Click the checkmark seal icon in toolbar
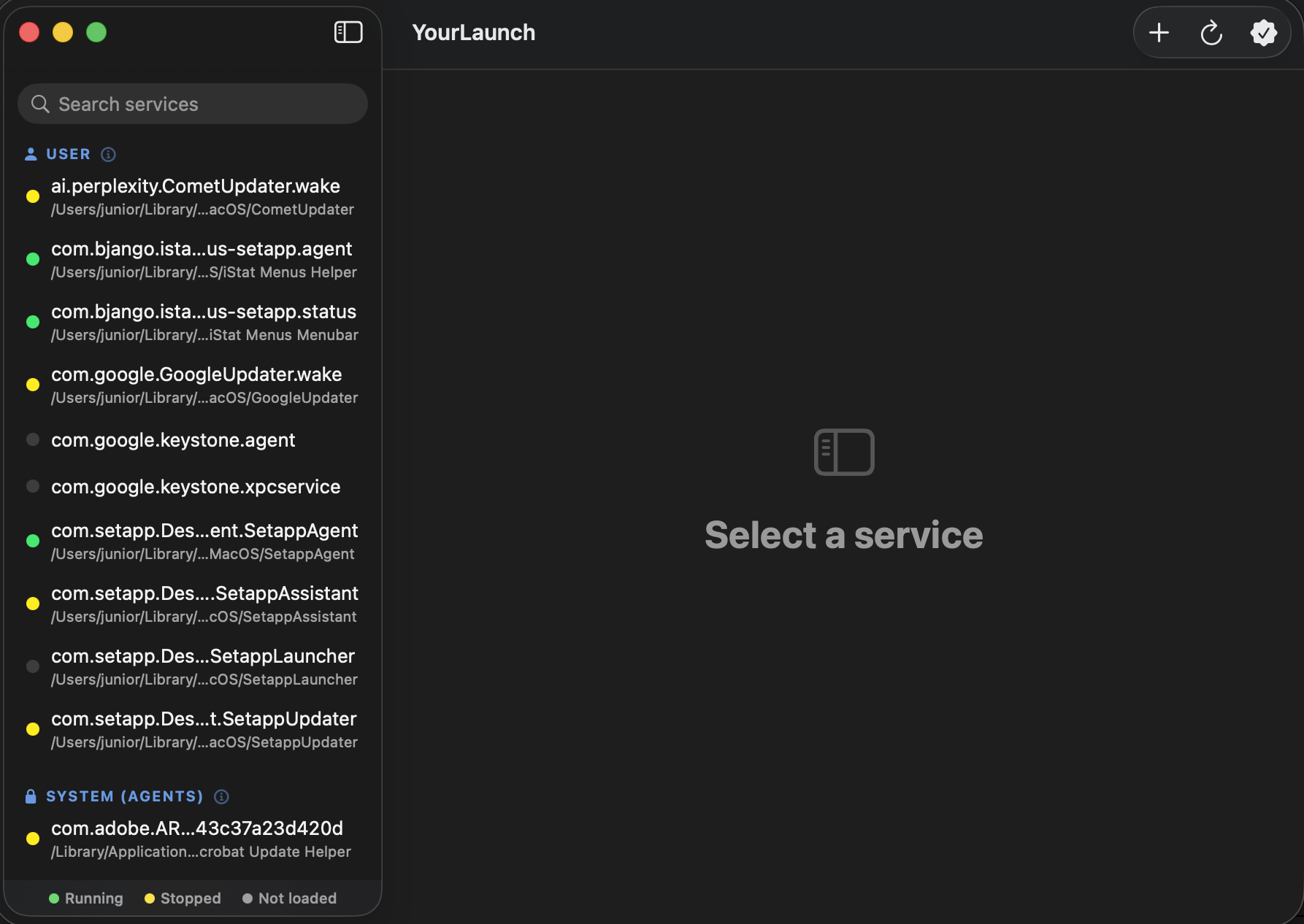 (1264, 33)
